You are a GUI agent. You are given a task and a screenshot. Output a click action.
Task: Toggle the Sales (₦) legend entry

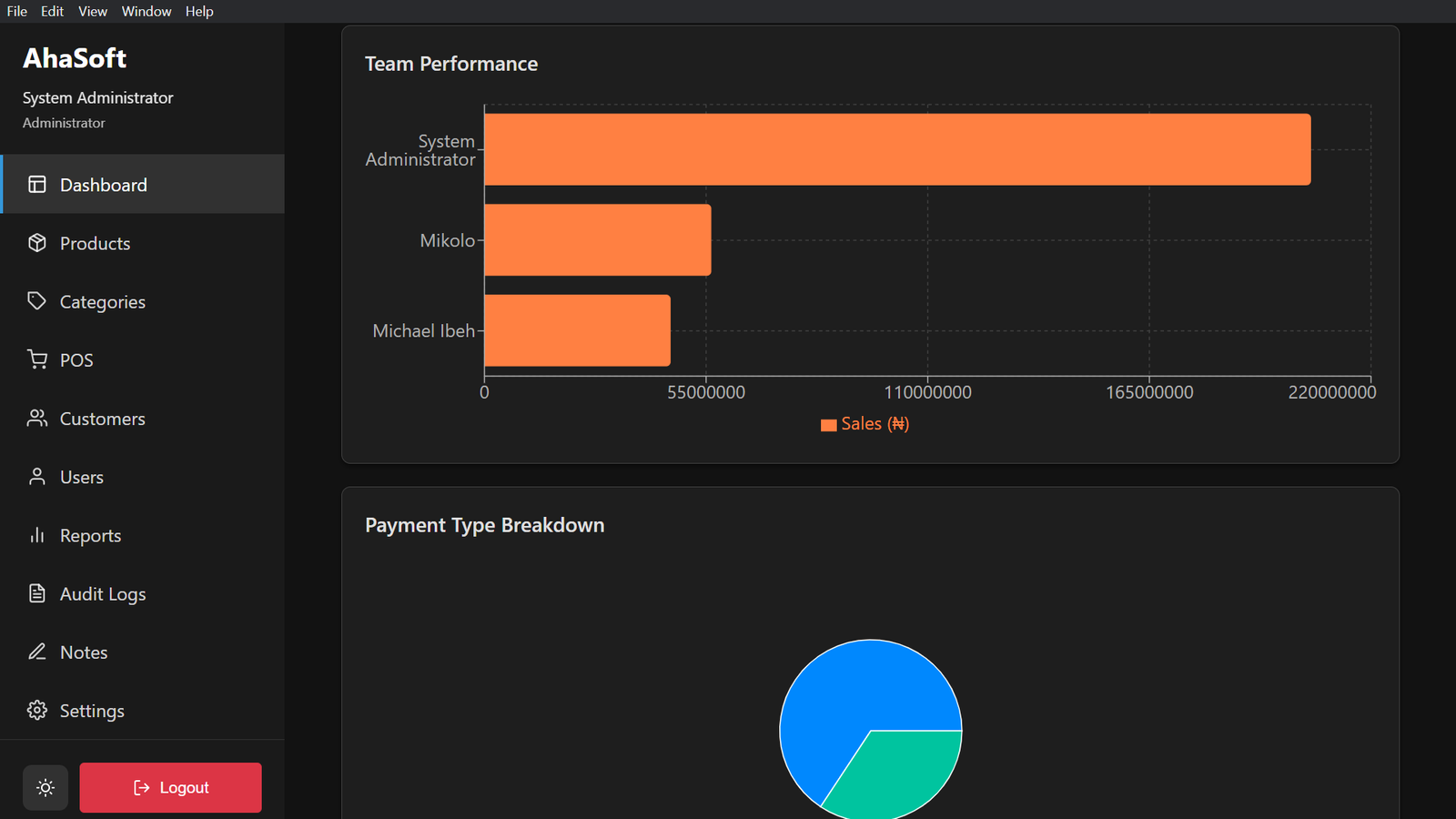point(863,423)
